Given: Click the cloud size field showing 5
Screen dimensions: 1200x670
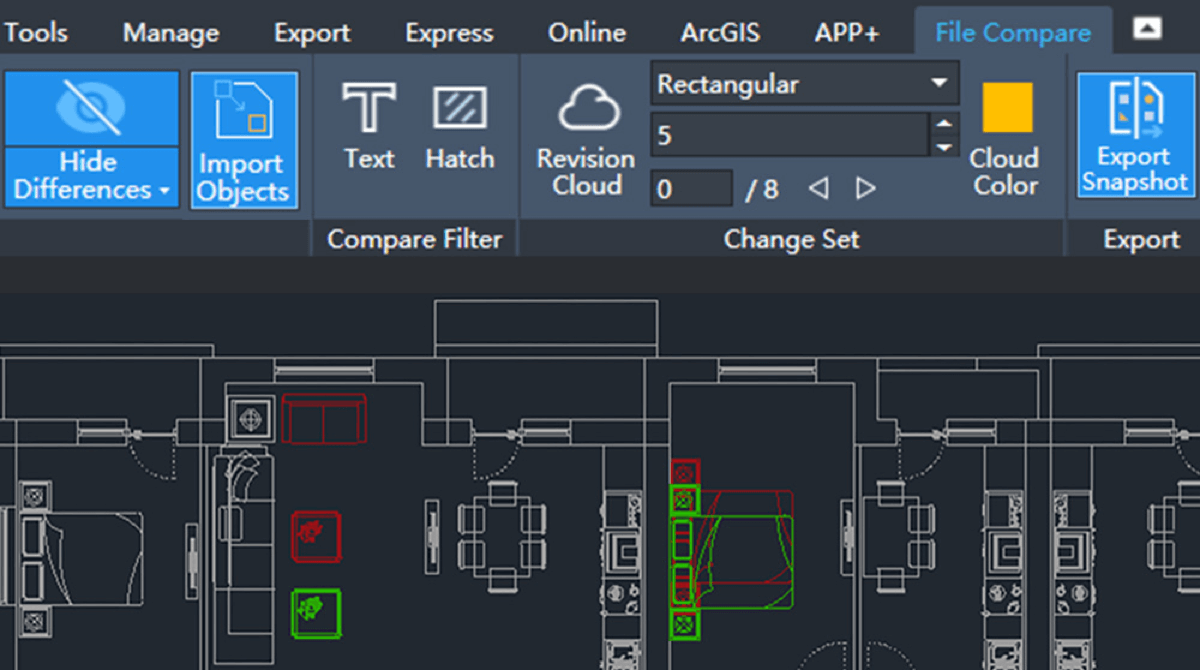Looking at the screenshot, I should (790, 135).
